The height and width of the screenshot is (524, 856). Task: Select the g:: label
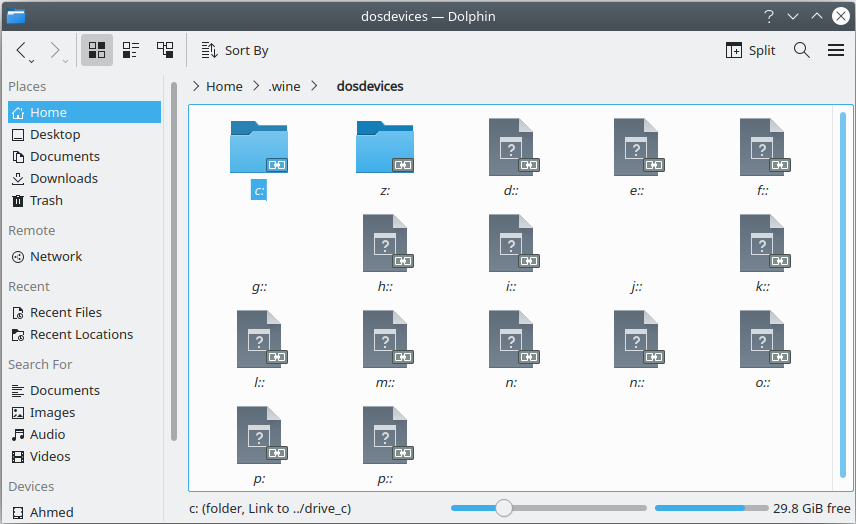pos(259,287)
